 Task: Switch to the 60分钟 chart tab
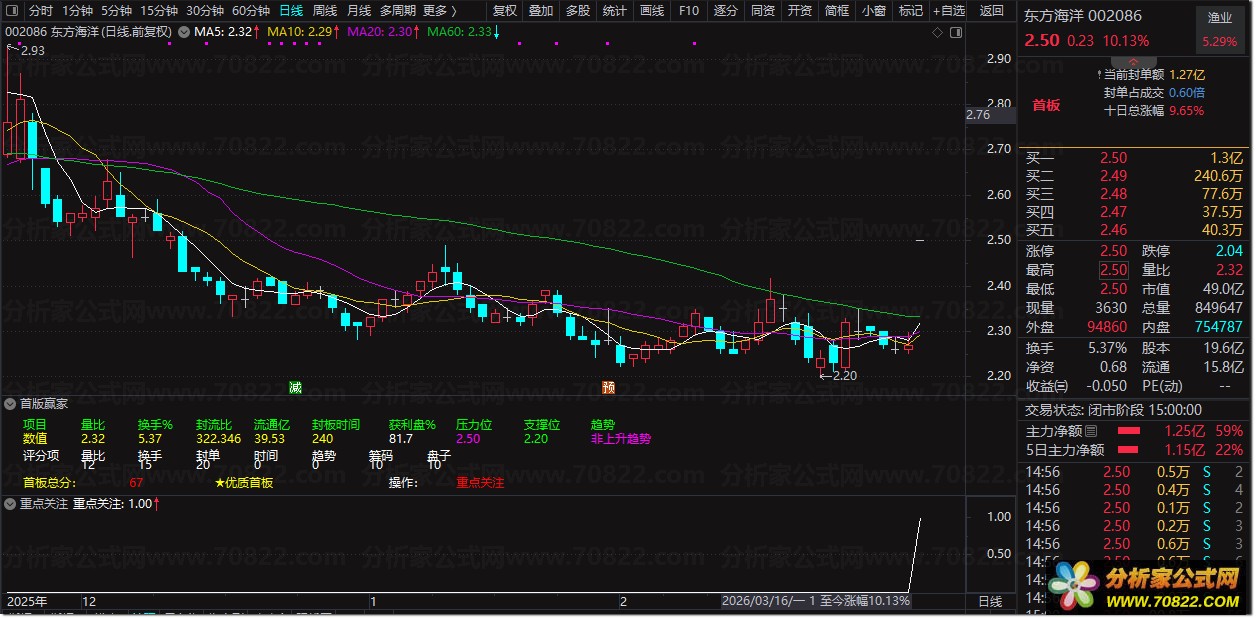coord(250,11)
